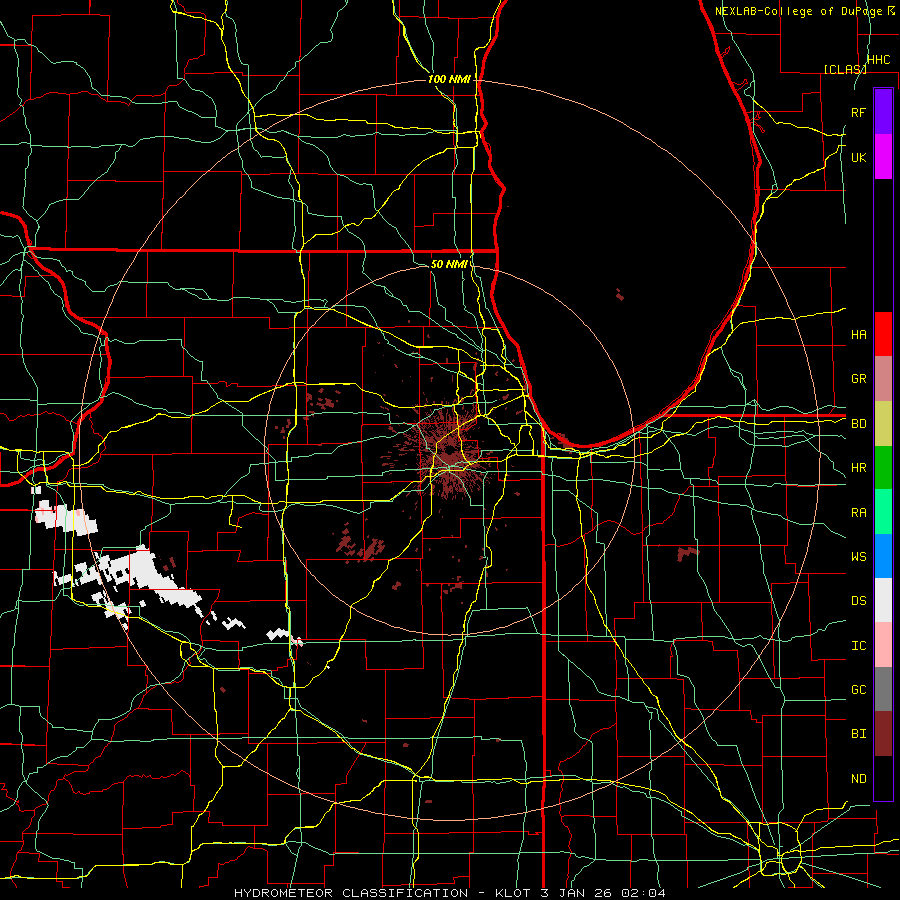Click the KLOT radar site identifier
Screen dimensions: 900x900
[x=514, y=893]
